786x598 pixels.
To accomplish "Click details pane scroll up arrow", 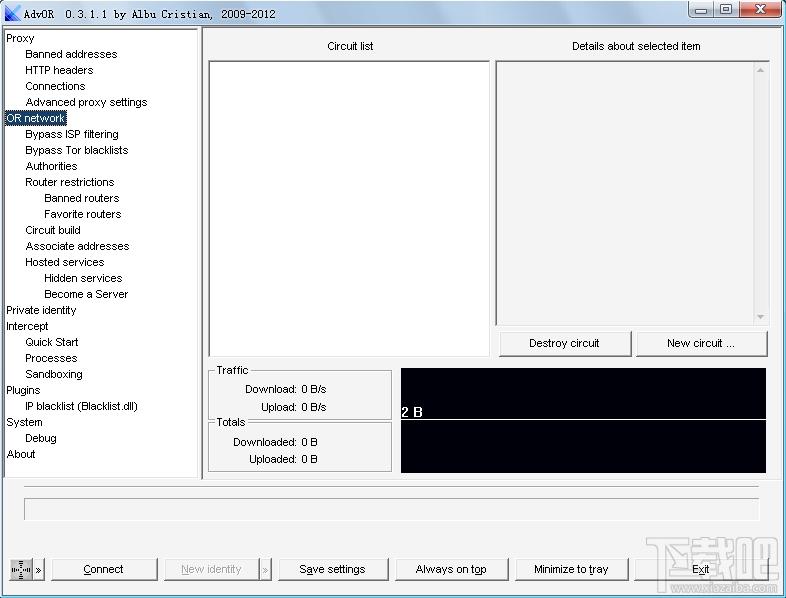I will (x=760, y=70).
